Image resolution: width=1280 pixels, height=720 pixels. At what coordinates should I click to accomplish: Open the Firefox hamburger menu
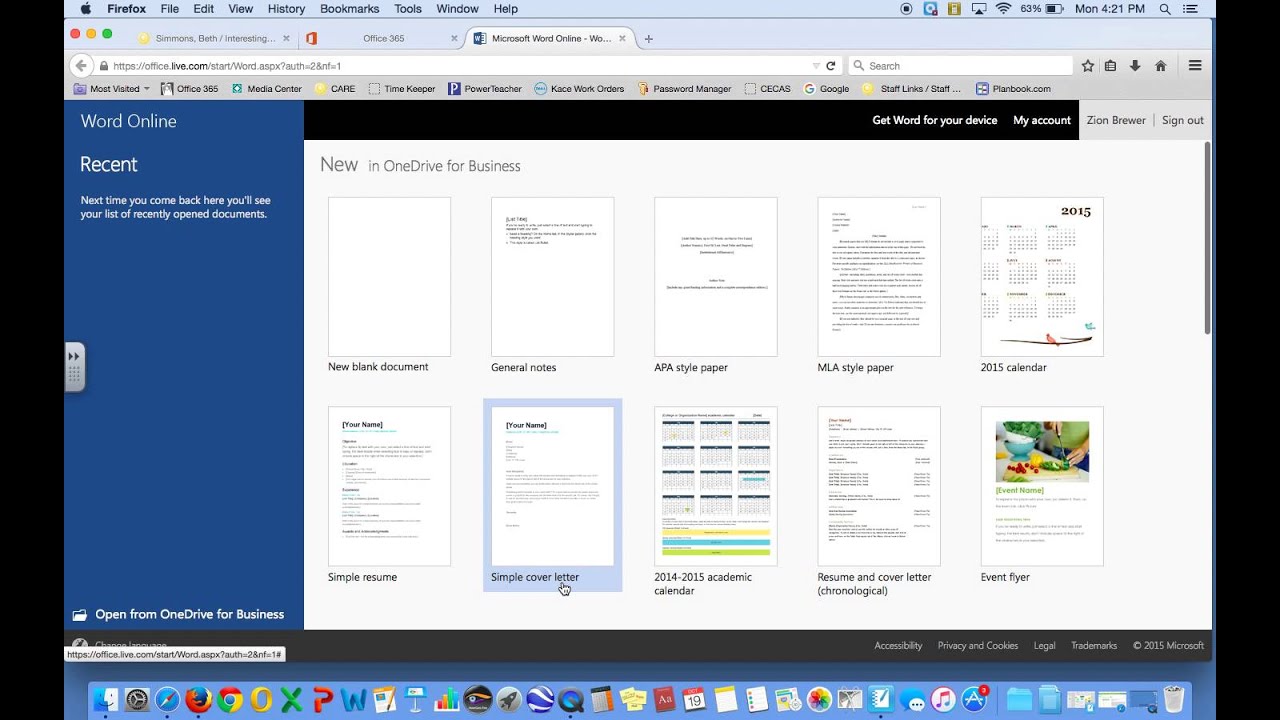tap(1195, 66)
